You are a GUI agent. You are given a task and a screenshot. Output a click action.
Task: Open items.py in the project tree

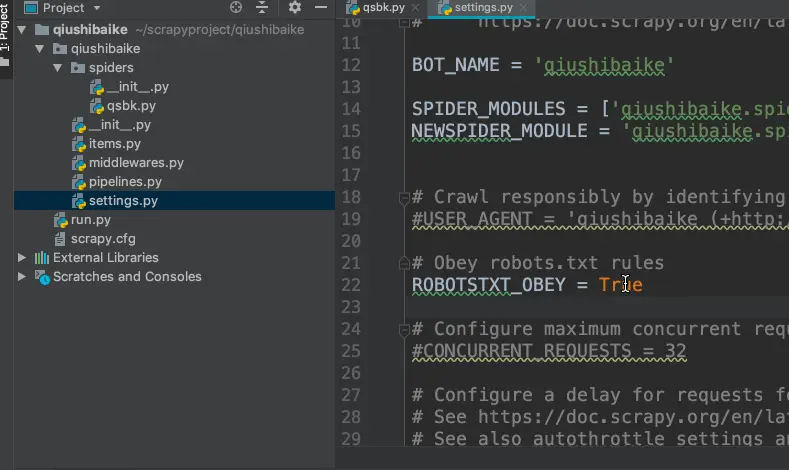(x=115, y=144)
